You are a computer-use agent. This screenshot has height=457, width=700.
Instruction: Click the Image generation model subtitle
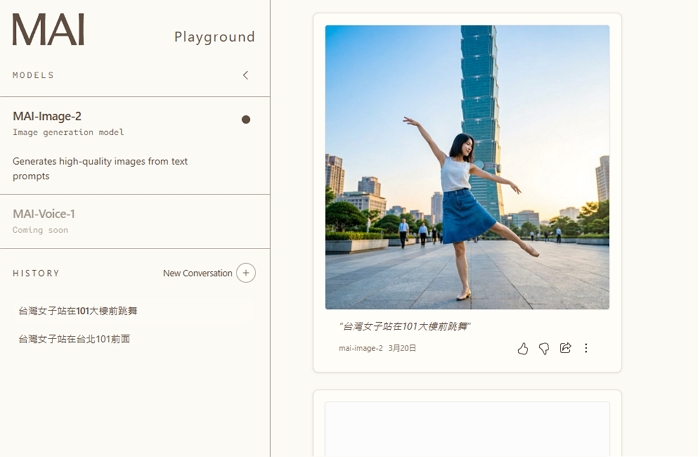click(68, 132)
